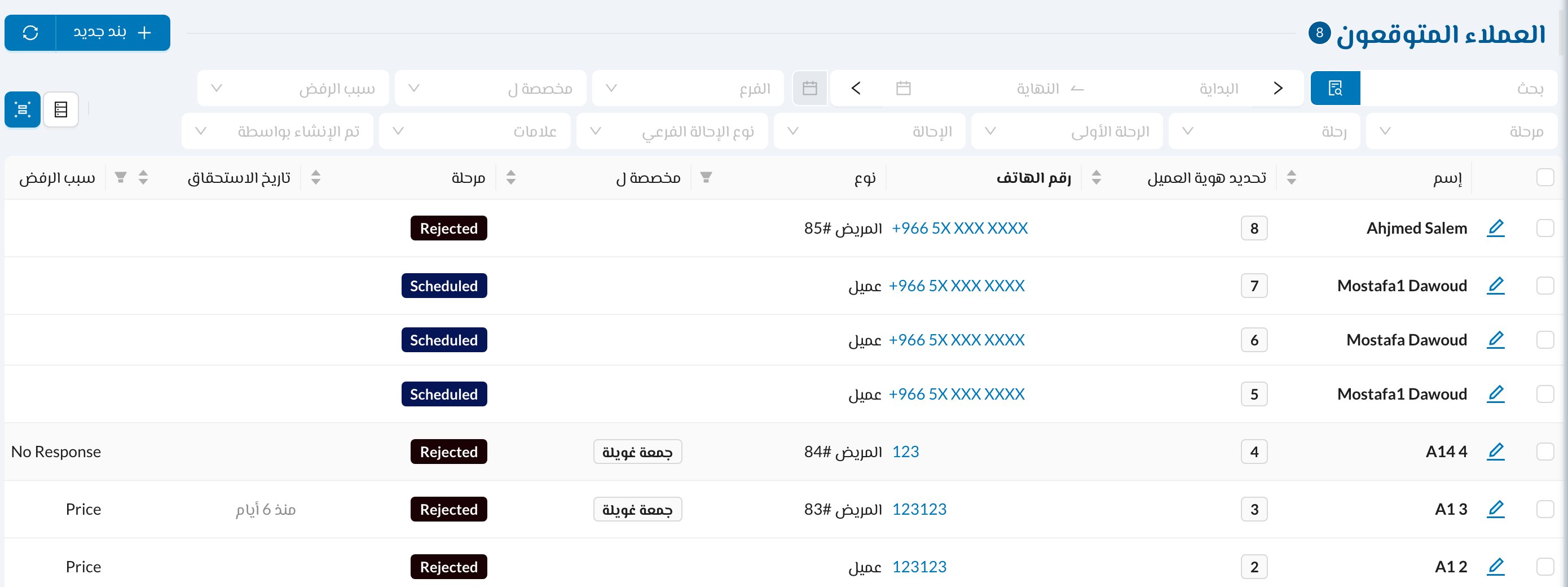1568x587 pixels.
Task: Switch to expanded rows view icon
Action: click(23, 109)
